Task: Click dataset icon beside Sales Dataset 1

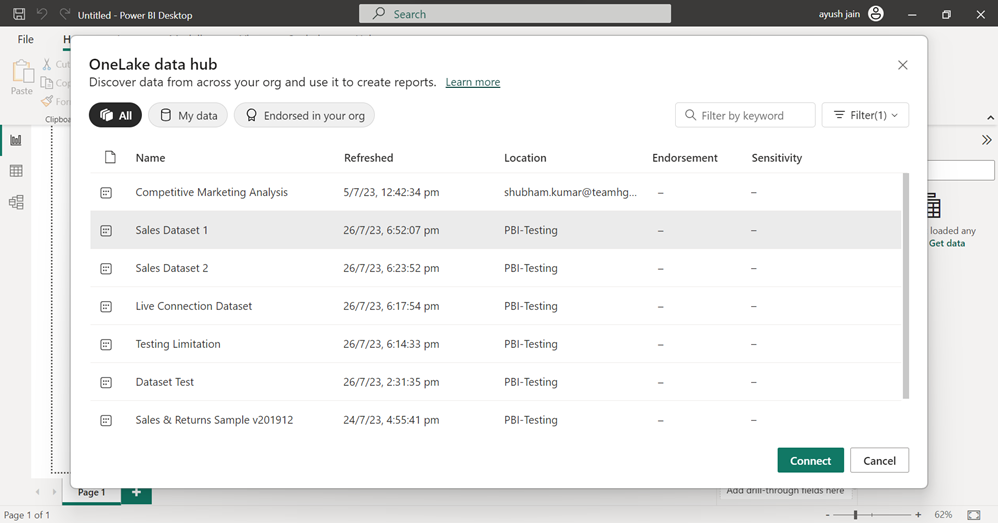Action: point(106,230)
